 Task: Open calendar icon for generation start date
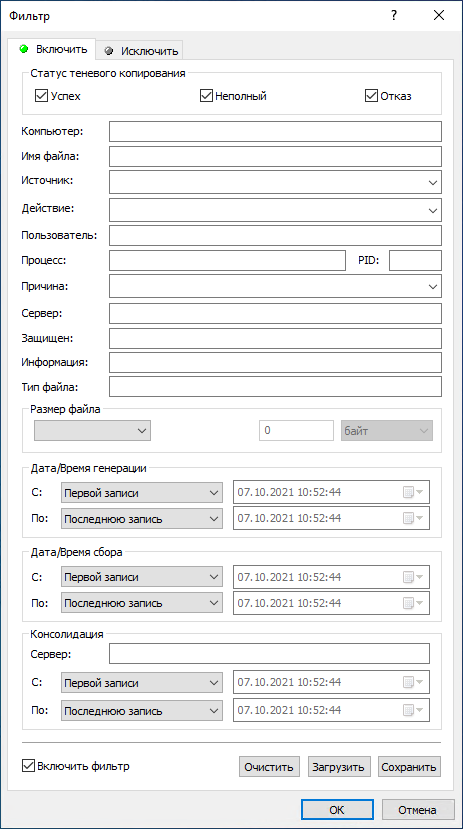413,493
